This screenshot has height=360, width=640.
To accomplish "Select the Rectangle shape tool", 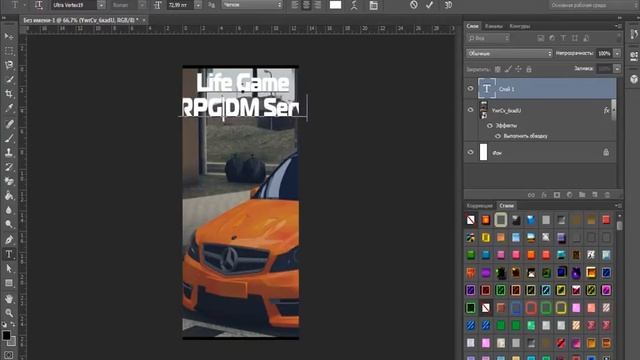I will click(x=9, y=283).
